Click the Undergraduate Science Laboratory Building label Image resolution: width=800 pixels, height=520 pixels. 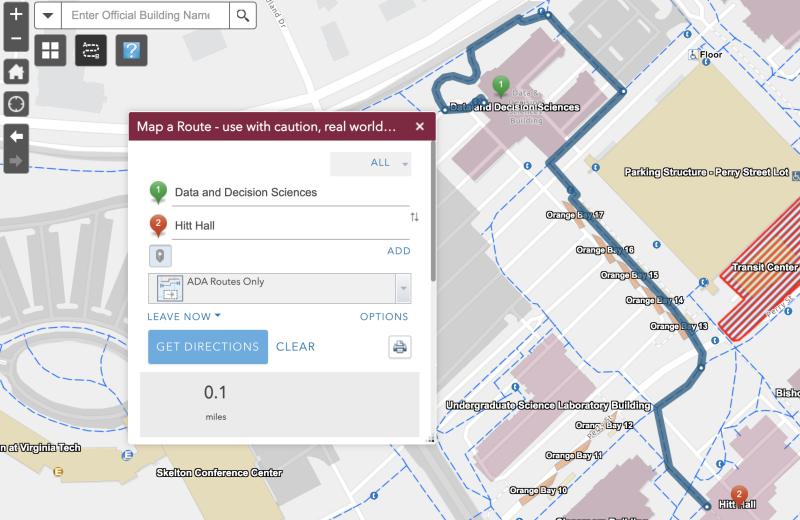(x=548, y=405)
